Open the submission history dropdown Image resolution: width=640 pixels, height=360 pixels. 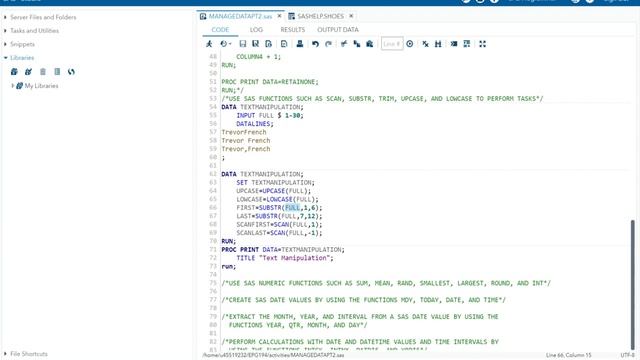click(x=225, y=44)
